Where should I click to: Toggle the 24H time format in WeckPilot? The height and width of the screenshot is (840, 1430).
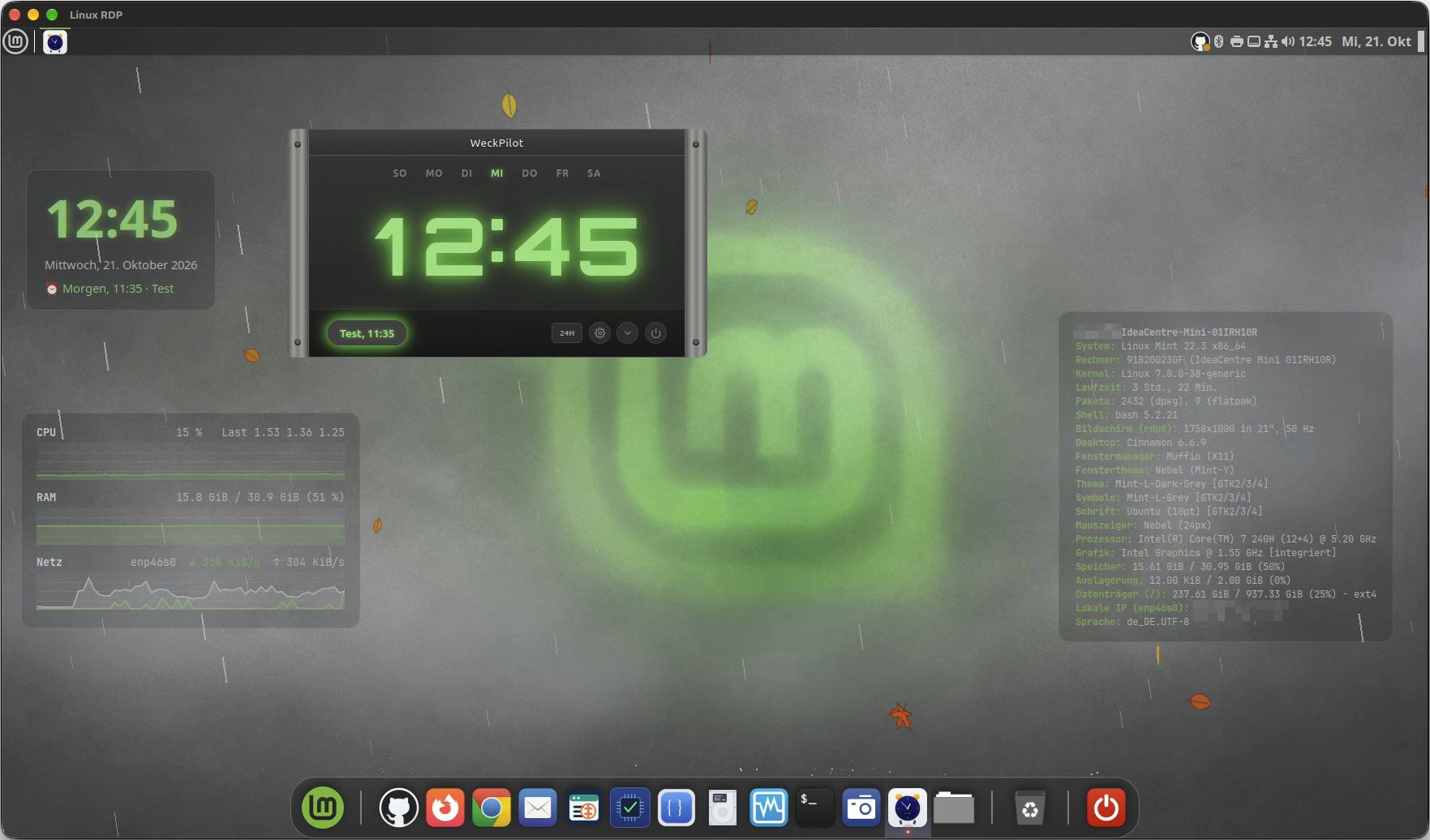[x=567, y=333]
